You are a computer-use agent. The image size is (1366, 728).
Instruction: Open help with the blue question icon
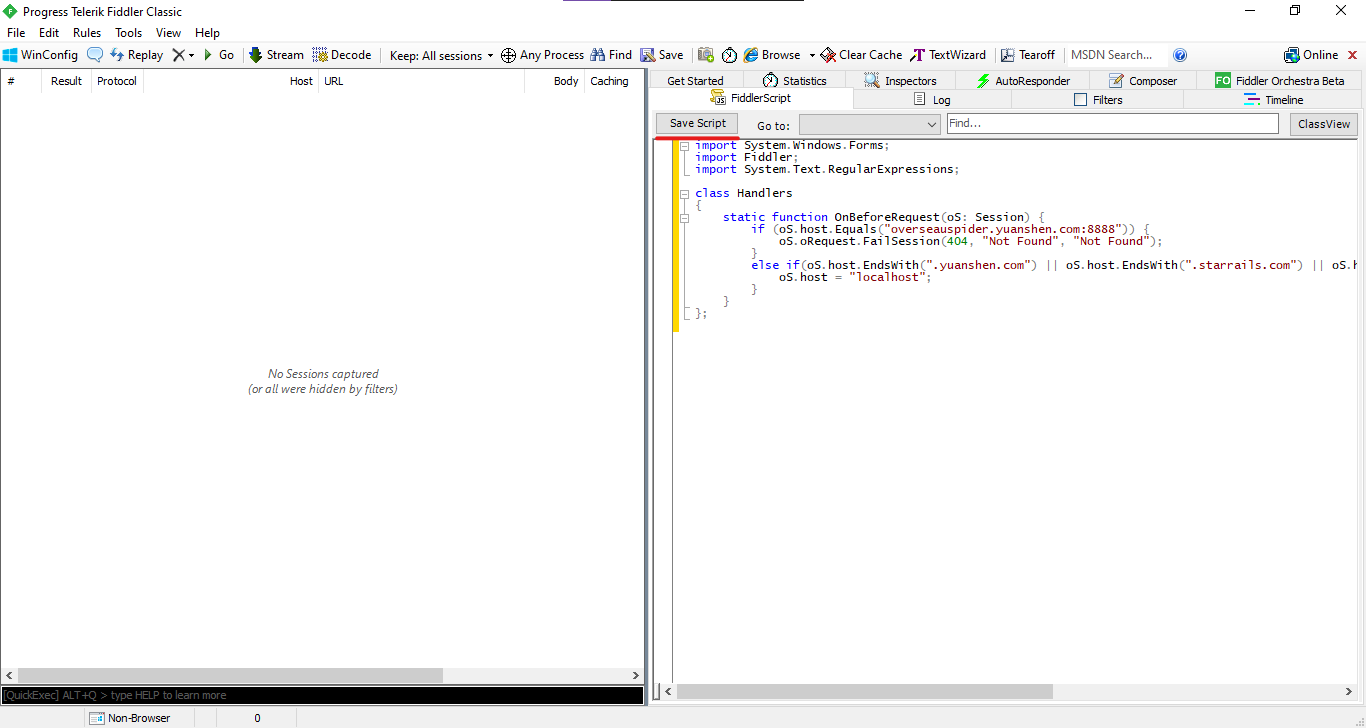click(1180, 55)
